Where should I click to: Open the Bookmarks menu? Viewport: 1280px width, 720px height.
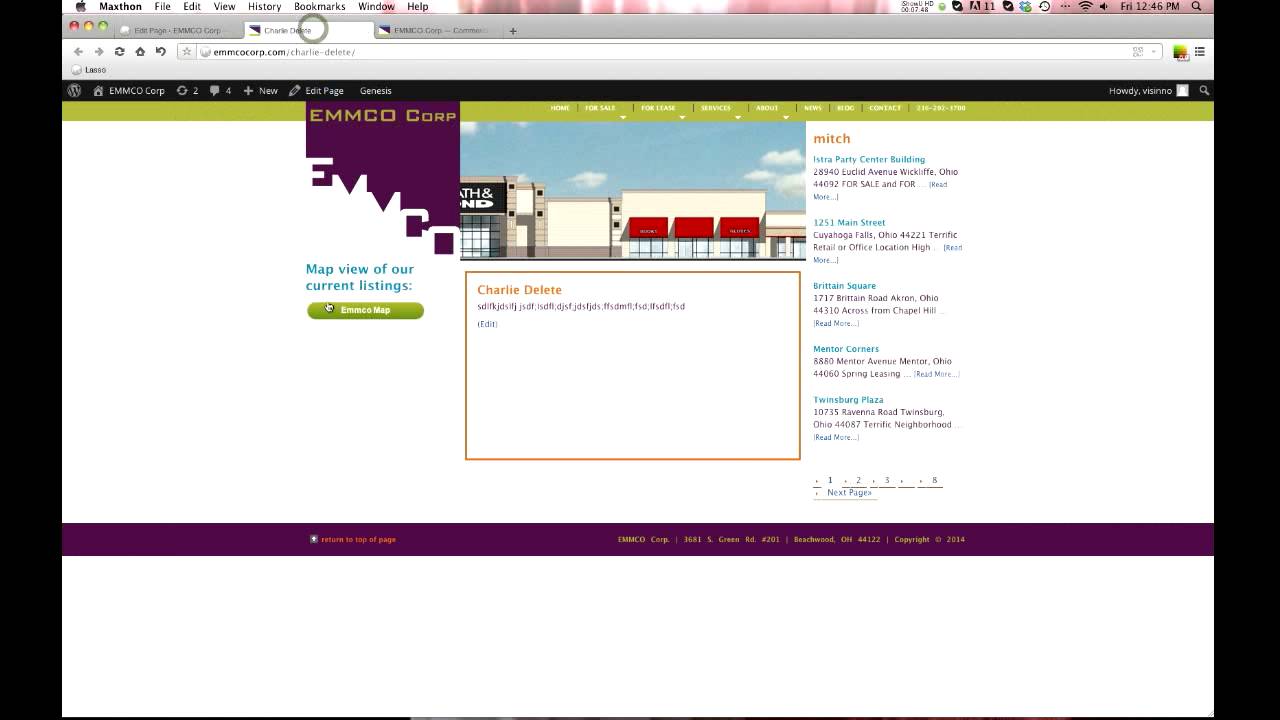click(319, 6)
